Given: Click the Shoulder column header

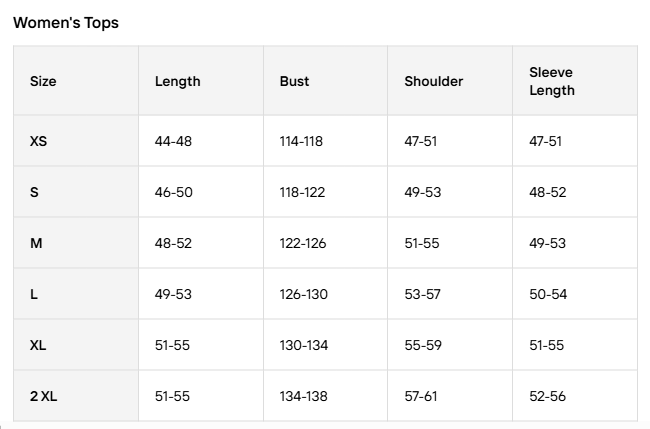Looking at the screenshot, I should 433,81.
